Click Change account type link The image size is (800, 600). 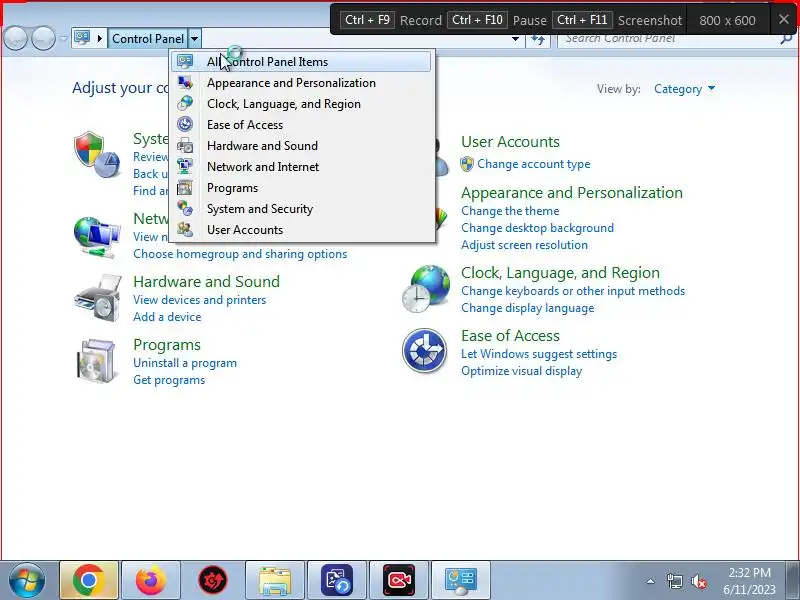[534, 164]
